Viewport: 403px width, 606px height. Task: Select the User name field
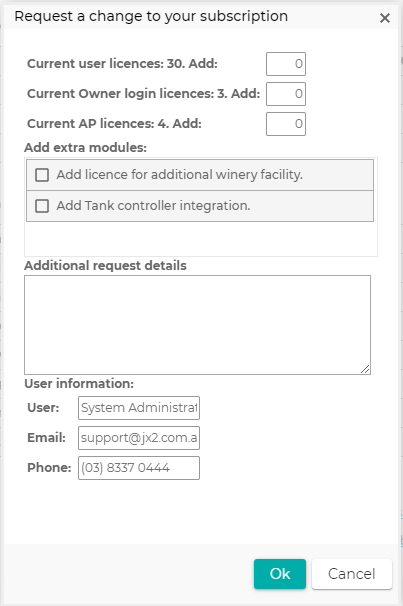click(x=139, y=408)
